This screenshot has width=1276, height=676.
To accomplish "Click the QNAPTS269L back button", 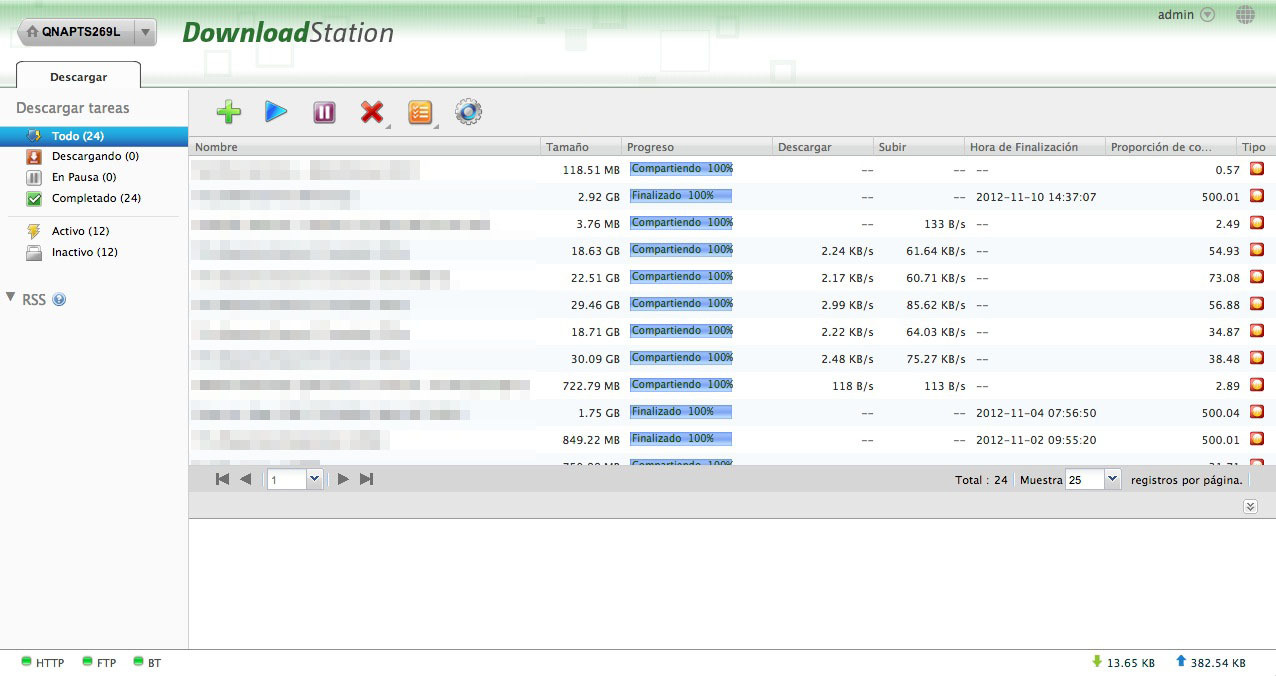I will 75,32.
